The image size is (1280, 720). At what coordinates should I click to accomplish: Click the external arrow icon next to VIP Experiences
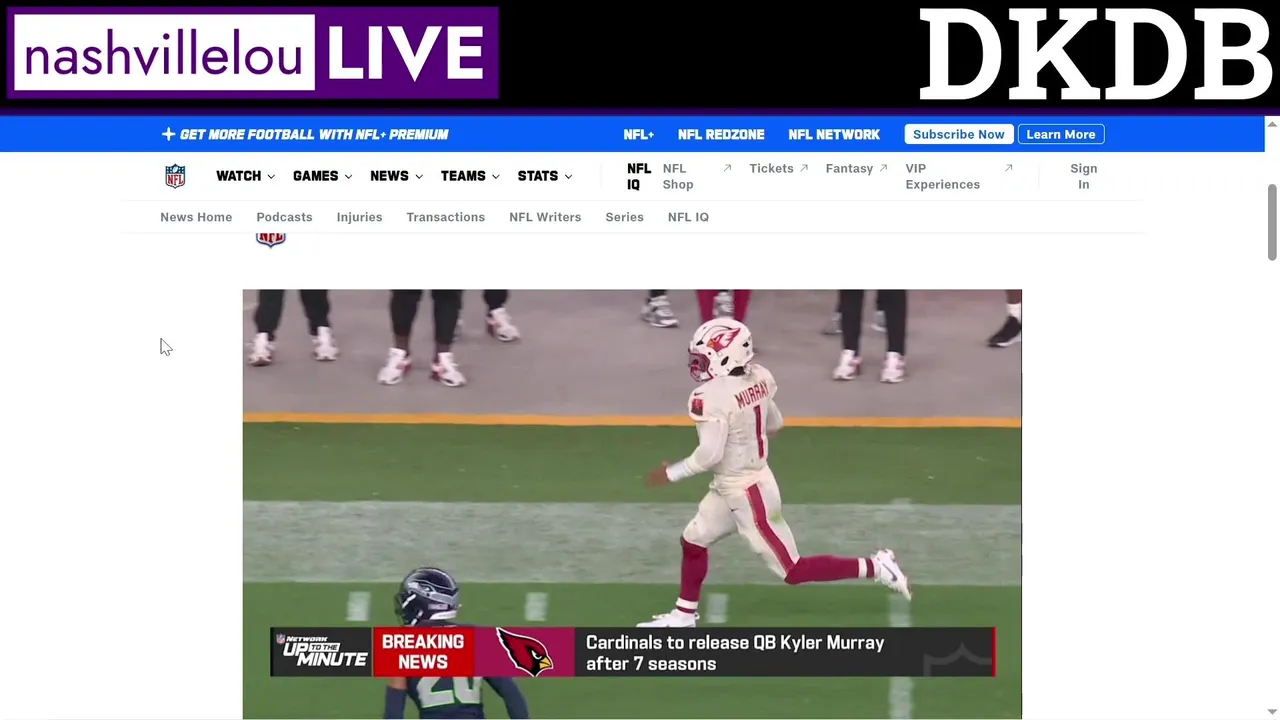(x=1009, y=168)
